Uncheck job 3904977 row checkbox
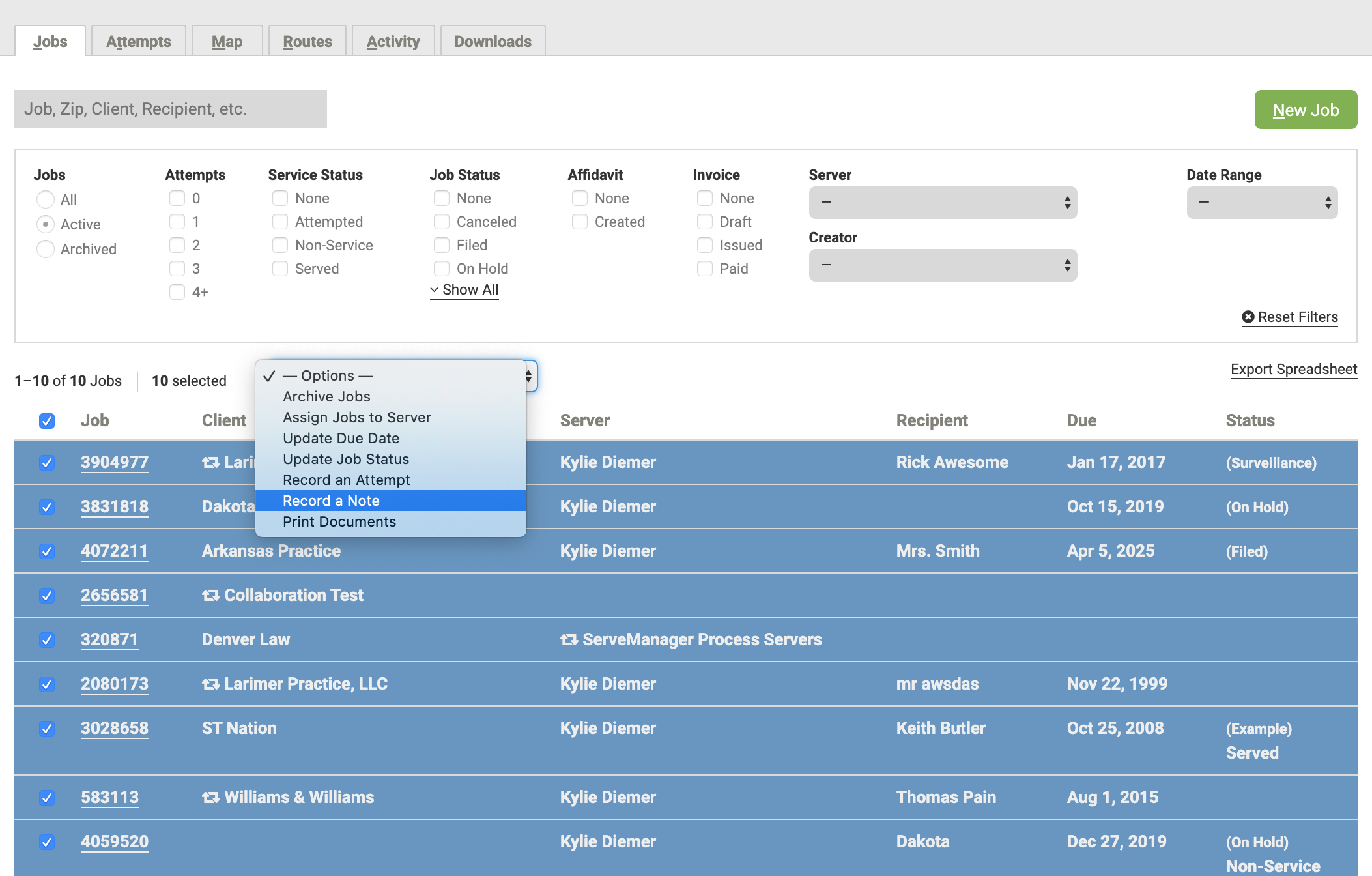The width and height of the screenshot is (1372, 876). click(46, 463)
